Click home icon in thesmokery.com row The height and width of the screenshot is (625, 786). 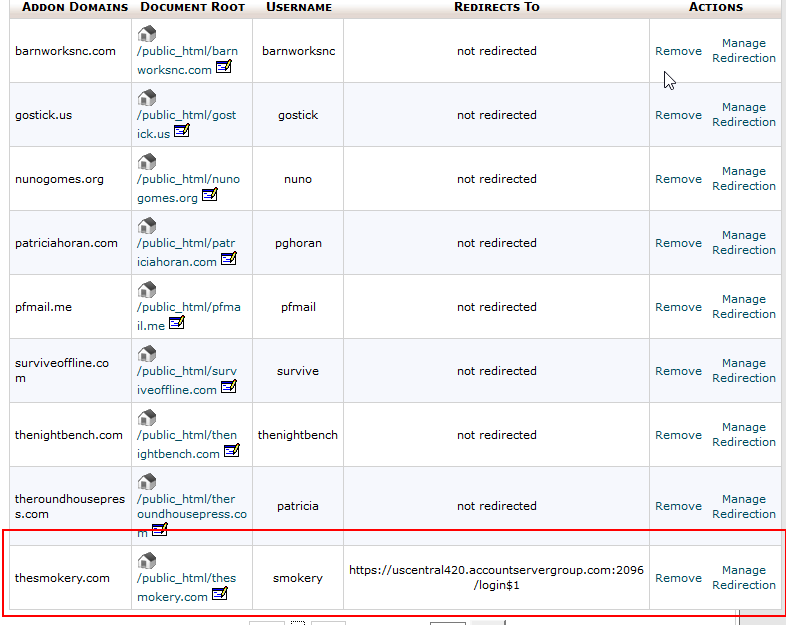pos(147,561)
